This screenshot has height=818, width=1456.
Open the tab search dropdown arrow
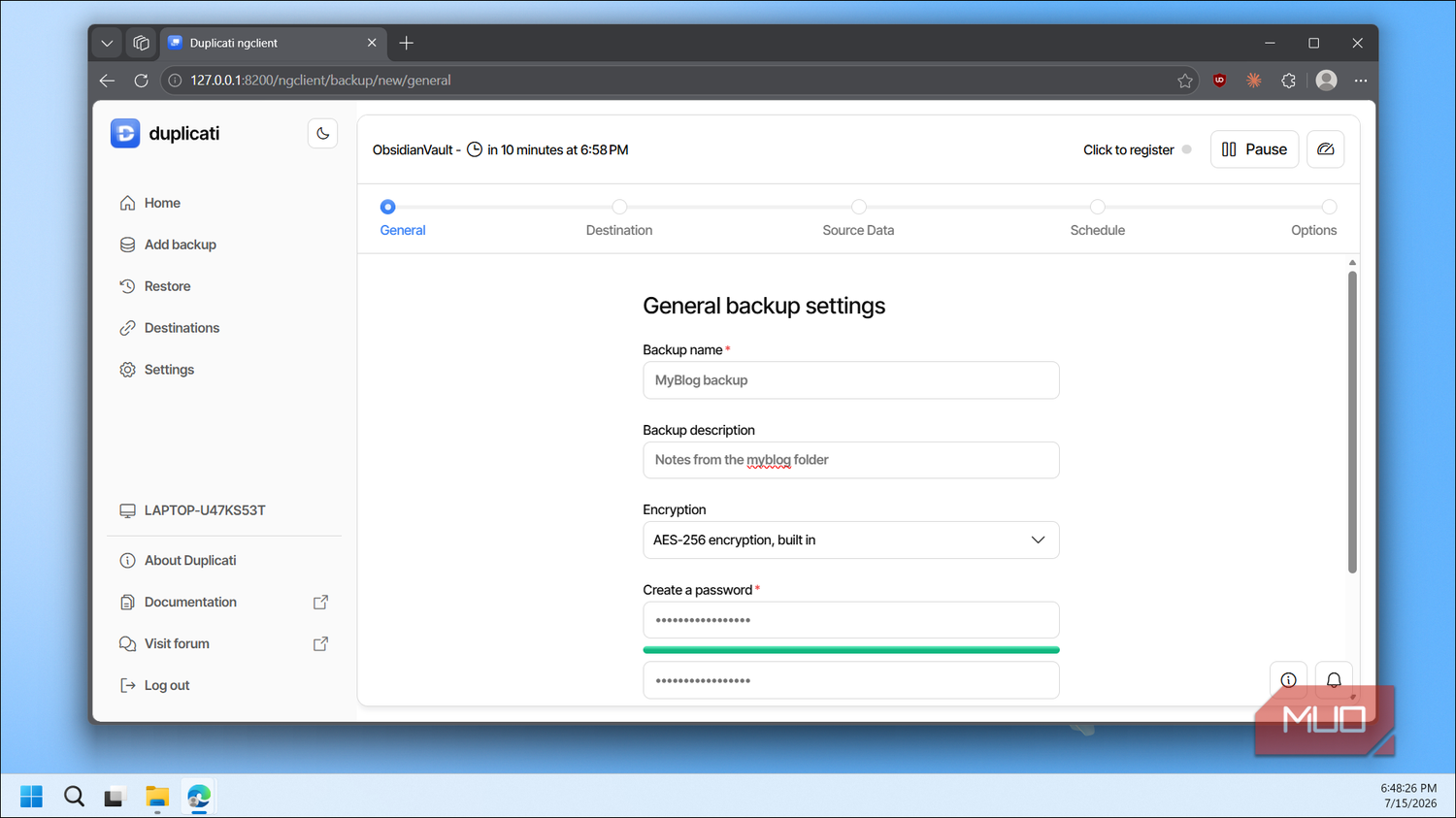[x=107, y=43]
